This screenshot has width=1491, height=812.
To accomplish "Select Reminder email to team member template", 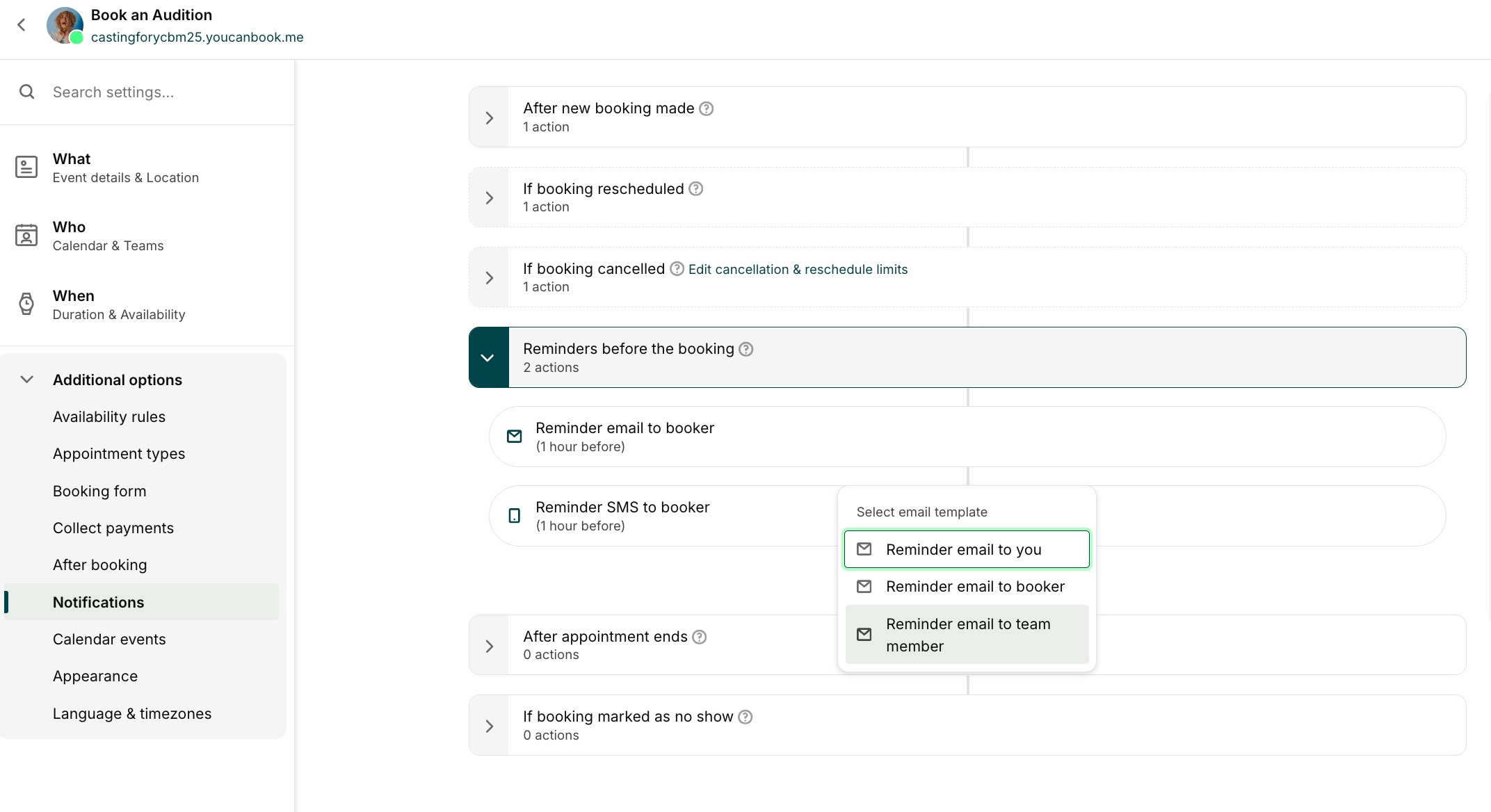I will (x=967, y=635).
